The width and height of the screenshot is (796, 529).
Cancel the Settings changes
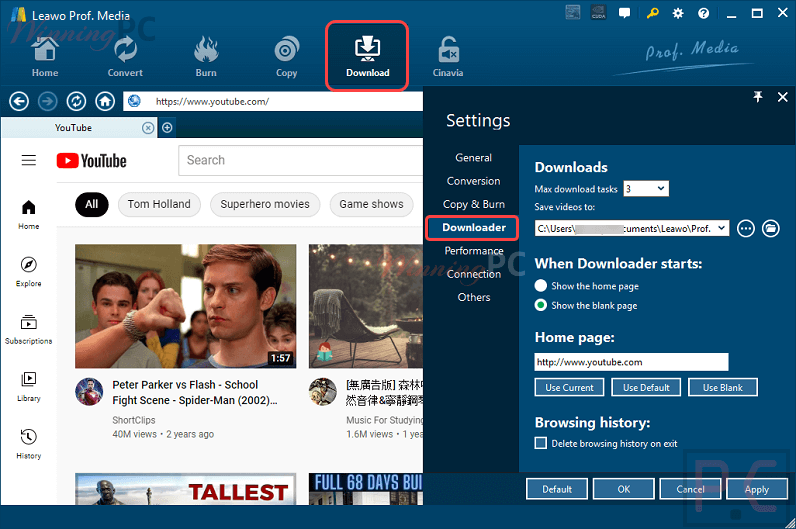(x=690, y=489)
